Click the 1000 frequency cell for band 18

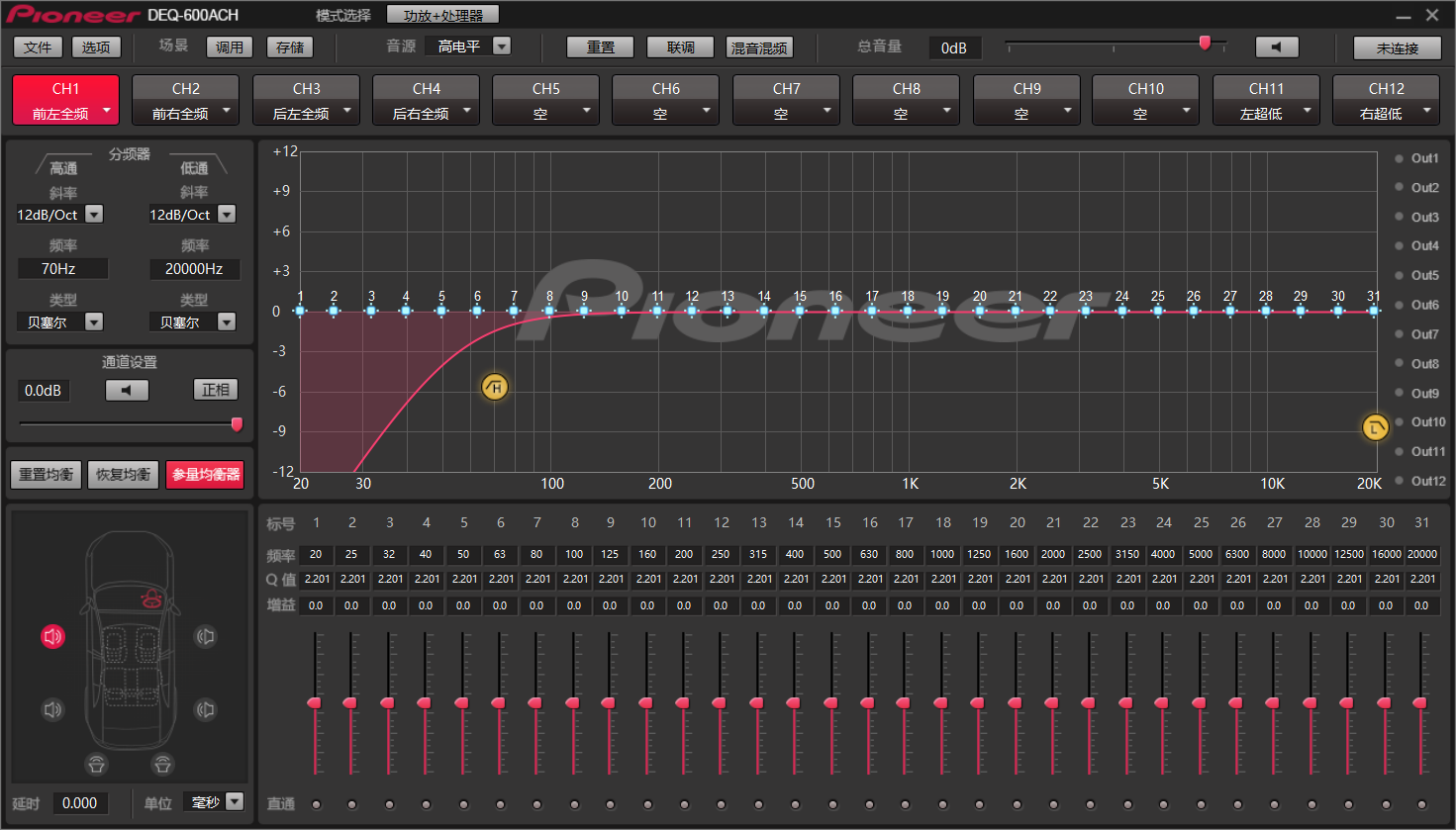[942, 555]
